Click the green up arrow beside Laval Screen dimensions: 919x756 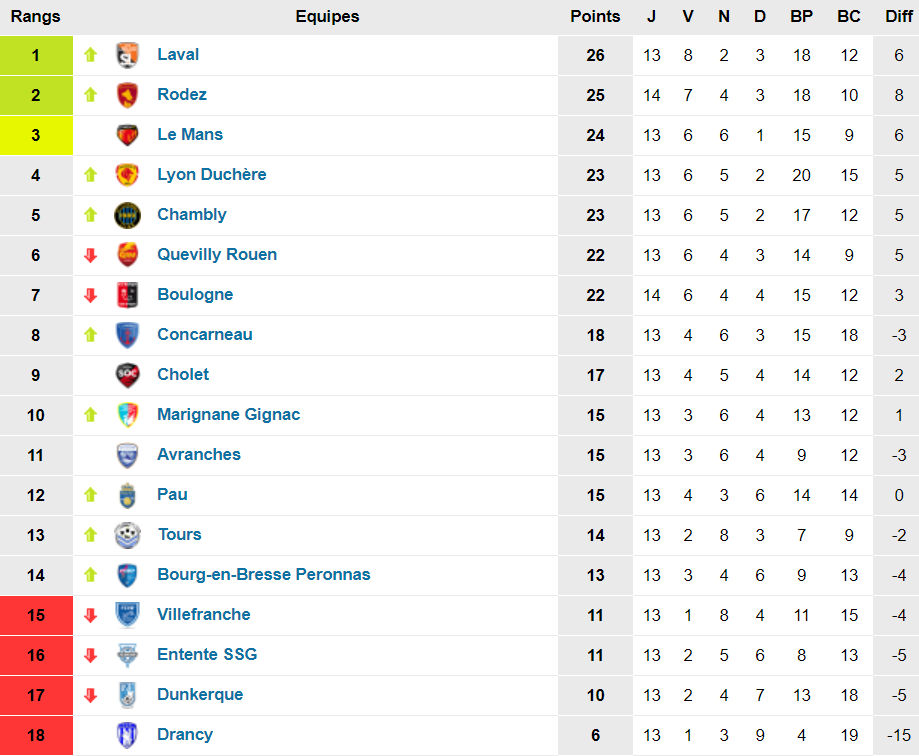[91, 55]
